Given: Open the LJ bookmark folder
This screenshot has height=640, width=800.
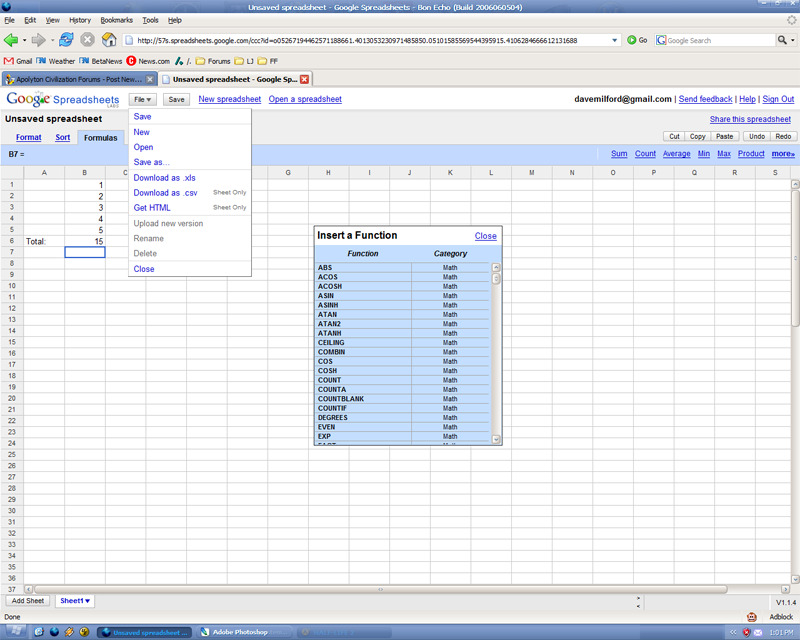Looking at the screenshot, I should point(244,61).
